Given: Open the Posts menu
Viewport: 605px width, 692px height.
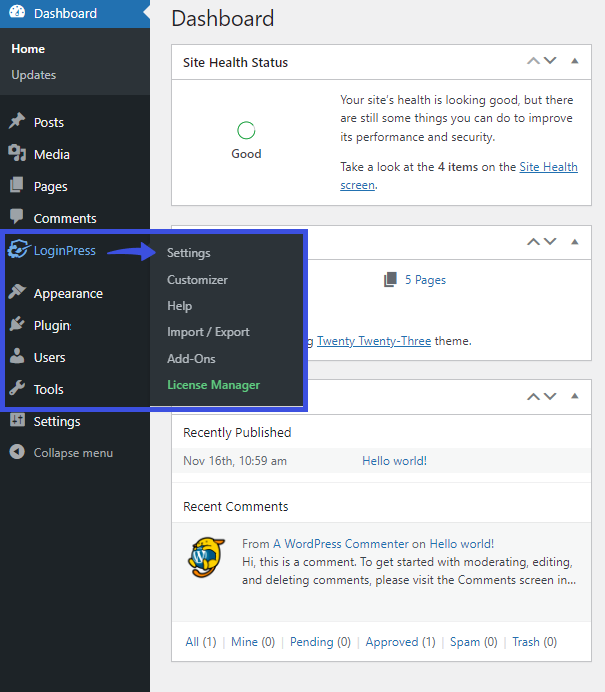Looking at the screenshot, I should pyautogui.click(x=49, y=122).
